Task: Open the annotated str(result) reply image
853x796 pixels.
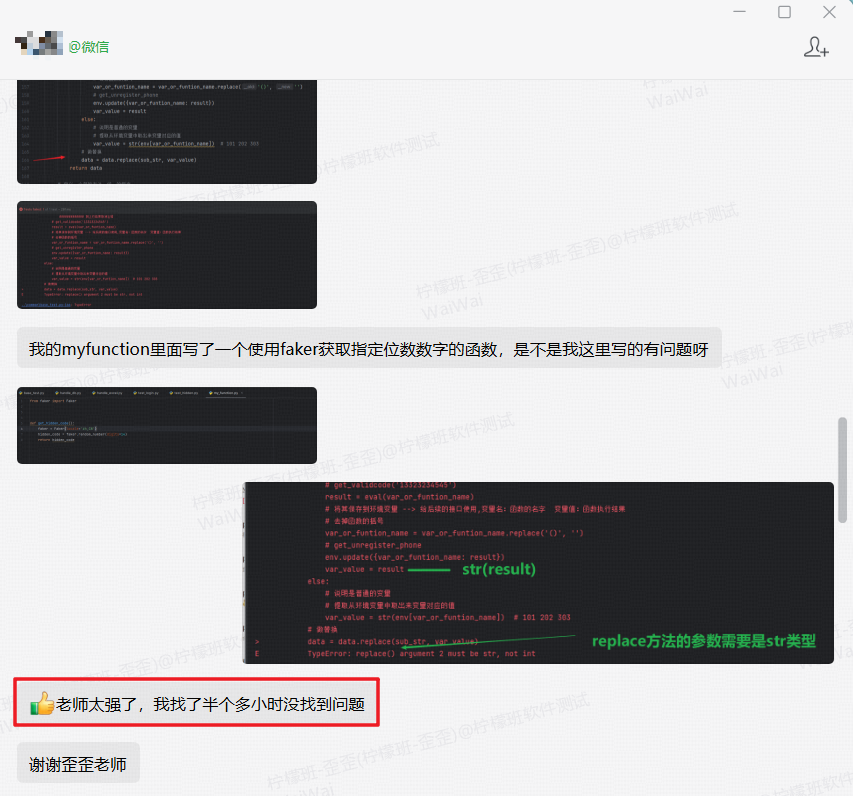Action: tap(538, 572)
